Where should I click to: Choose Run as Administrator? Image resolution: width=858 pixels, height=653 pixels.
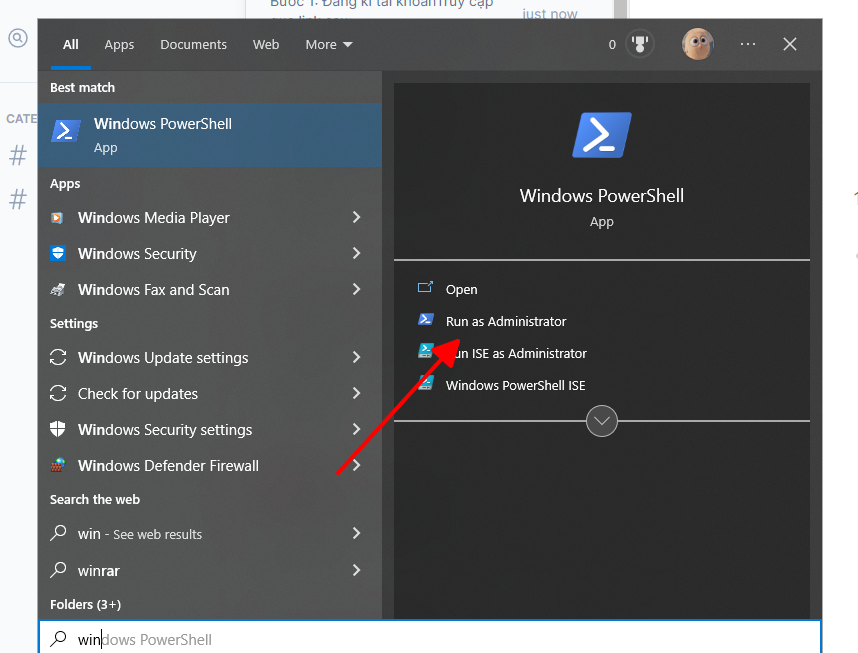click(506, 321)
